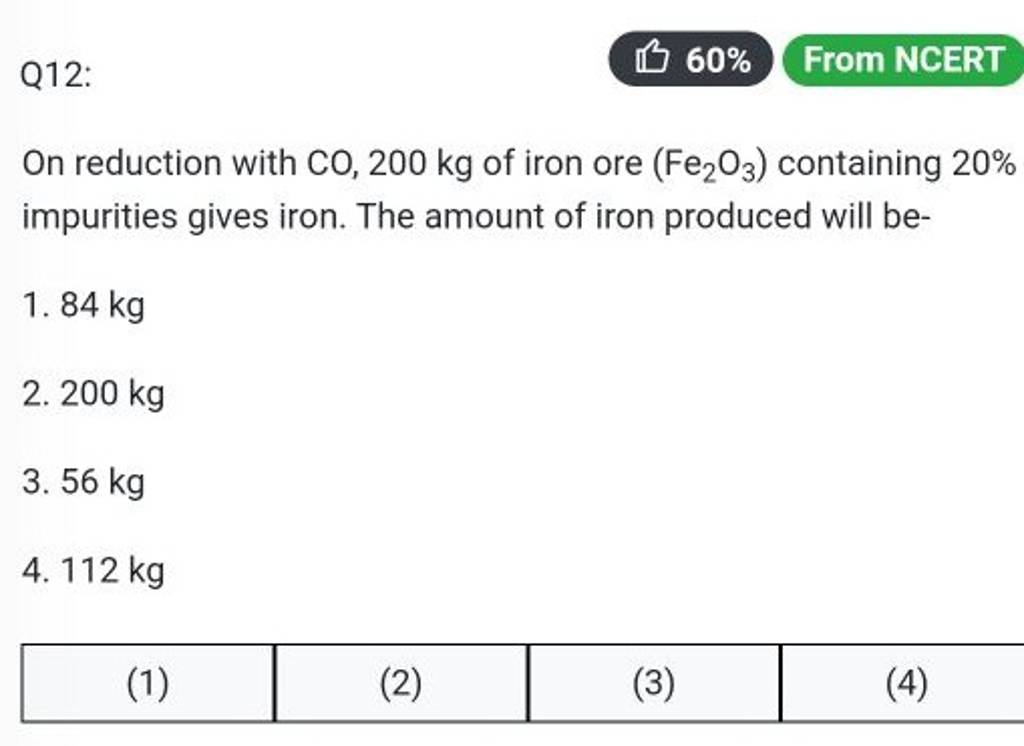Select answer cell (1)

pyautogui.click(x=148, y=684)
